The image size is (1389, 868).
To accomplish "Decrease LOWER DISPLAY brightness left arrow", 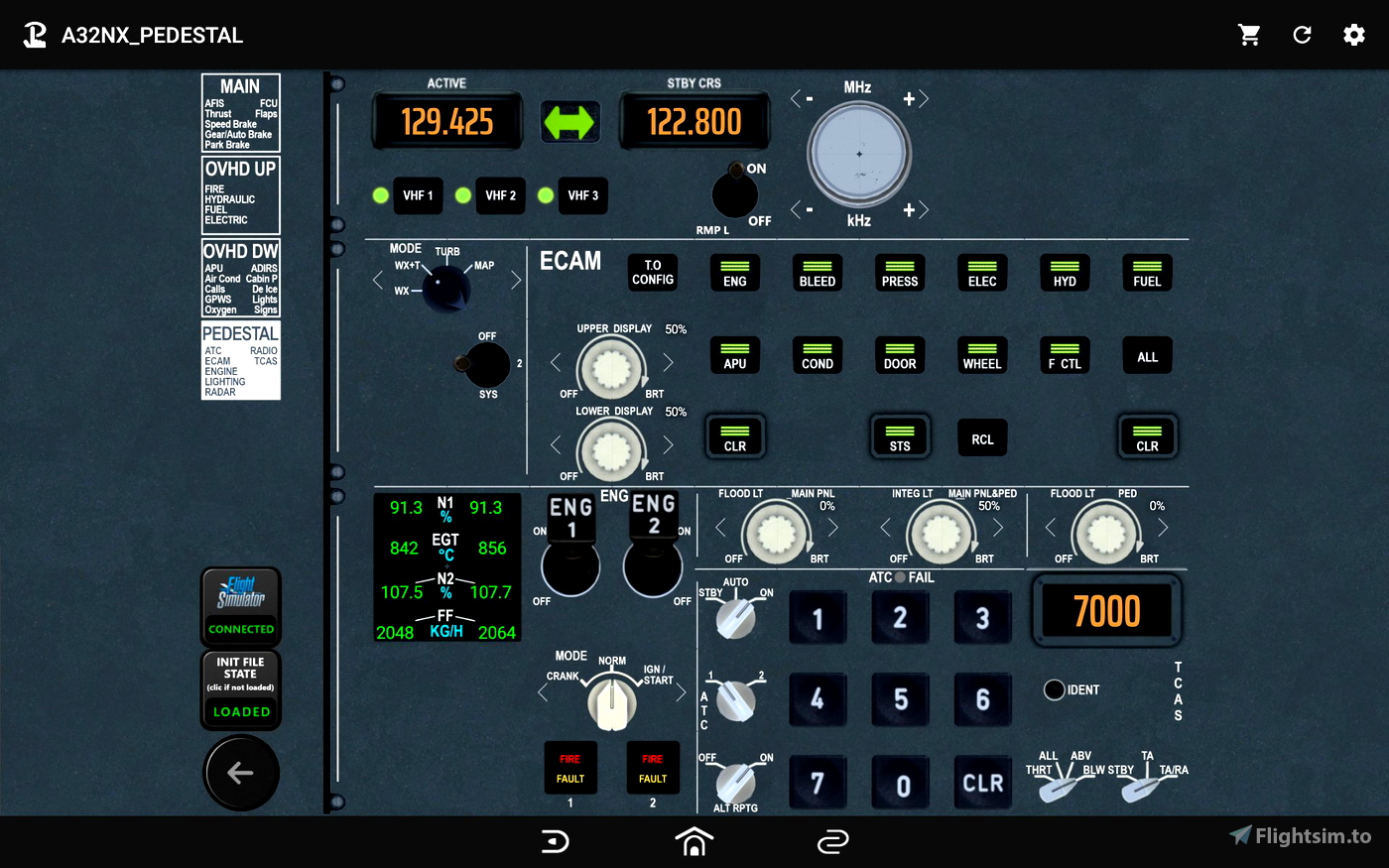I will coord(556,444).
